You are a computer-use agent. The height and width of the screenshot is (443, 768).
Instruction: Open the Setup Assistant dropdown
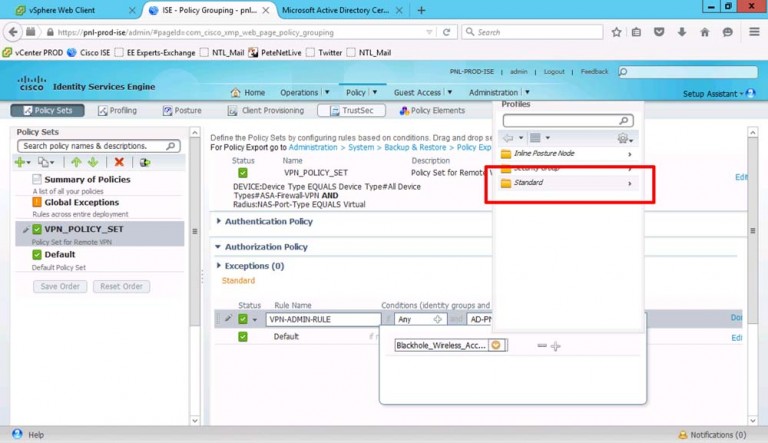(719, 93)
